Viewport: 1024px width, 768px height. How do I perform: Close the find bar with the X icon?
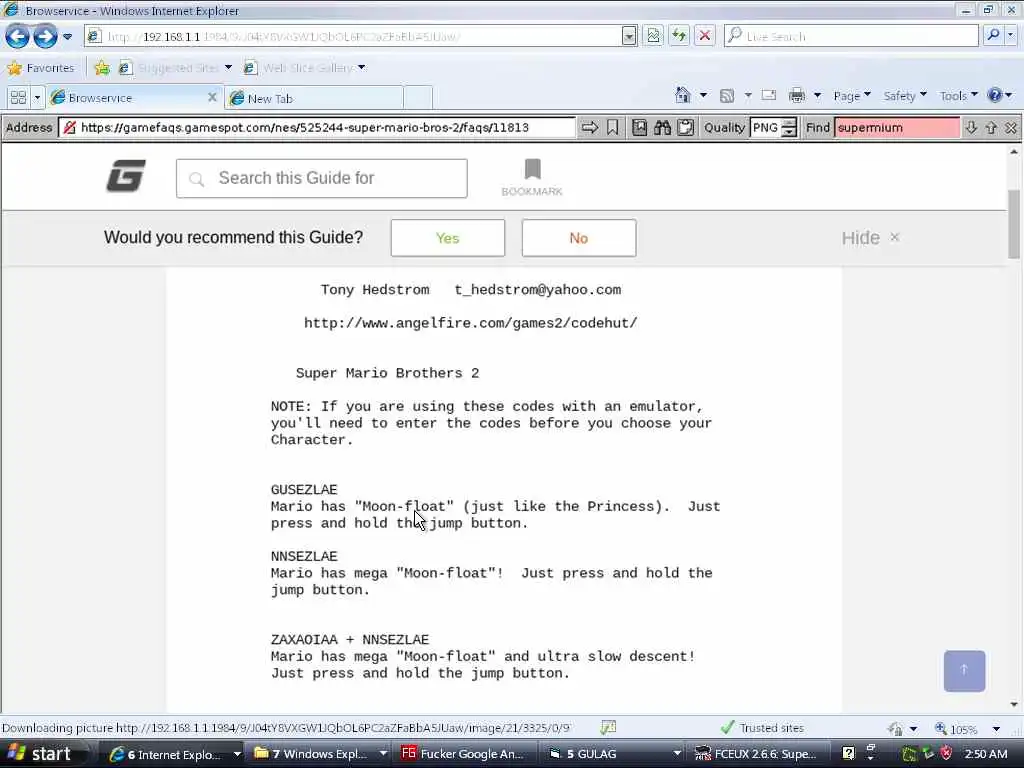click(x=1011, y=127)
